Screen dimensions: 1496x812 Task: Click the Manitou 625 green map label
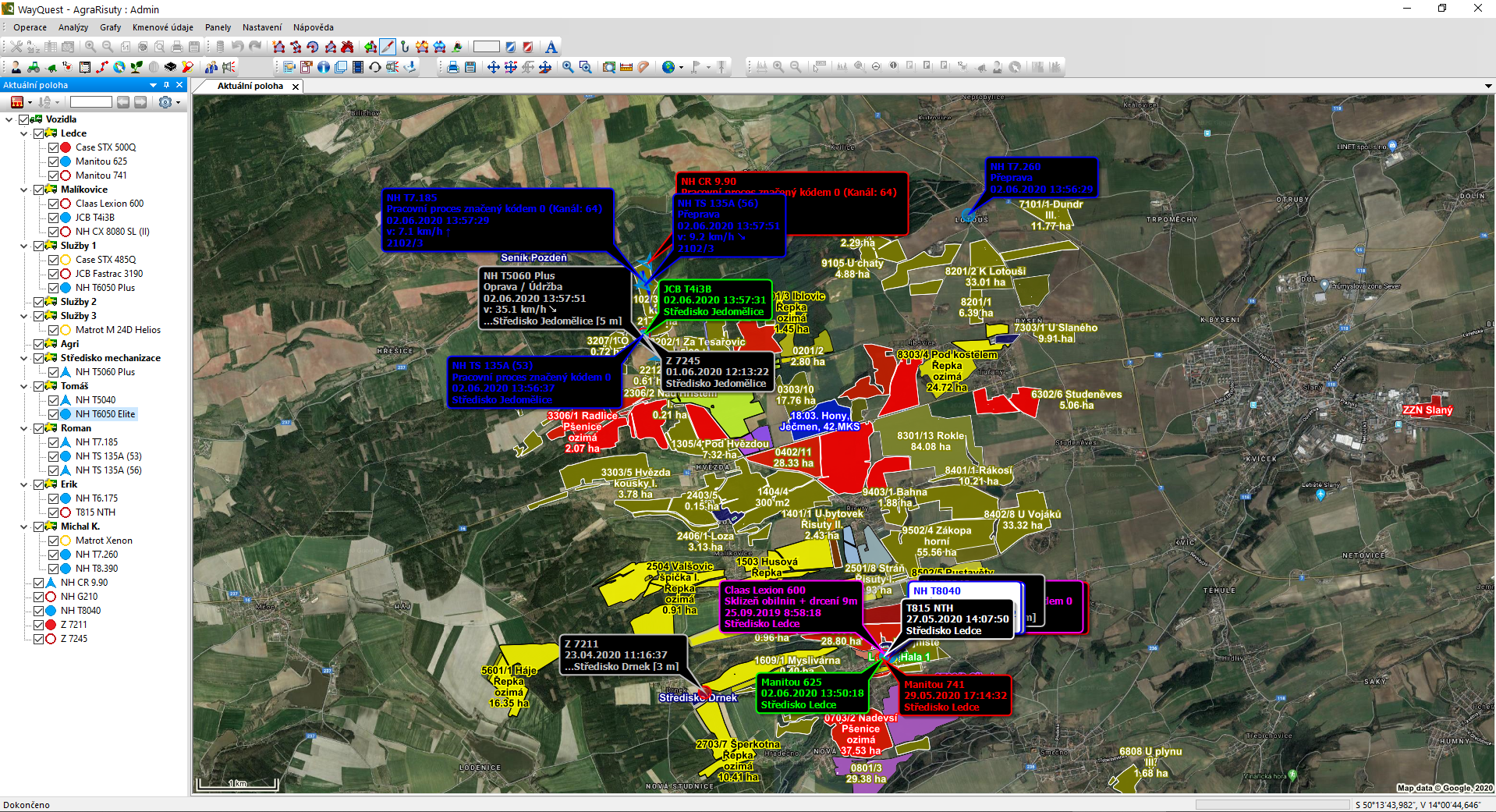coord(812,693)
